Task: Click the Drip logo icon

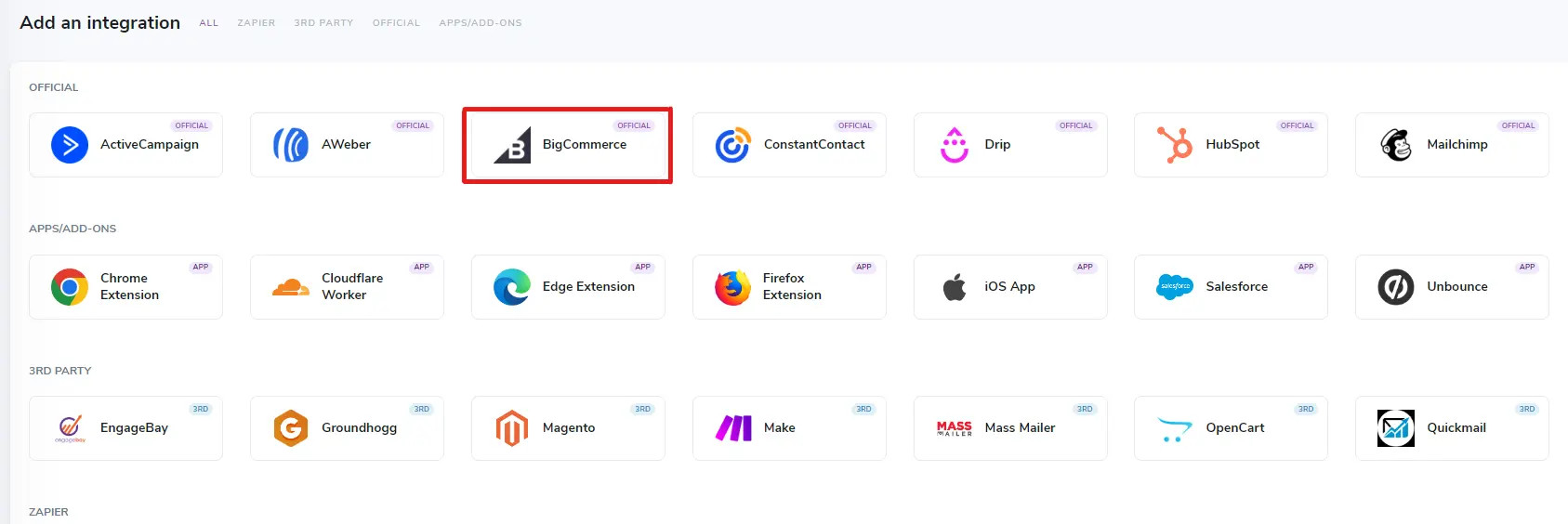Action: [x=955, y=145]
